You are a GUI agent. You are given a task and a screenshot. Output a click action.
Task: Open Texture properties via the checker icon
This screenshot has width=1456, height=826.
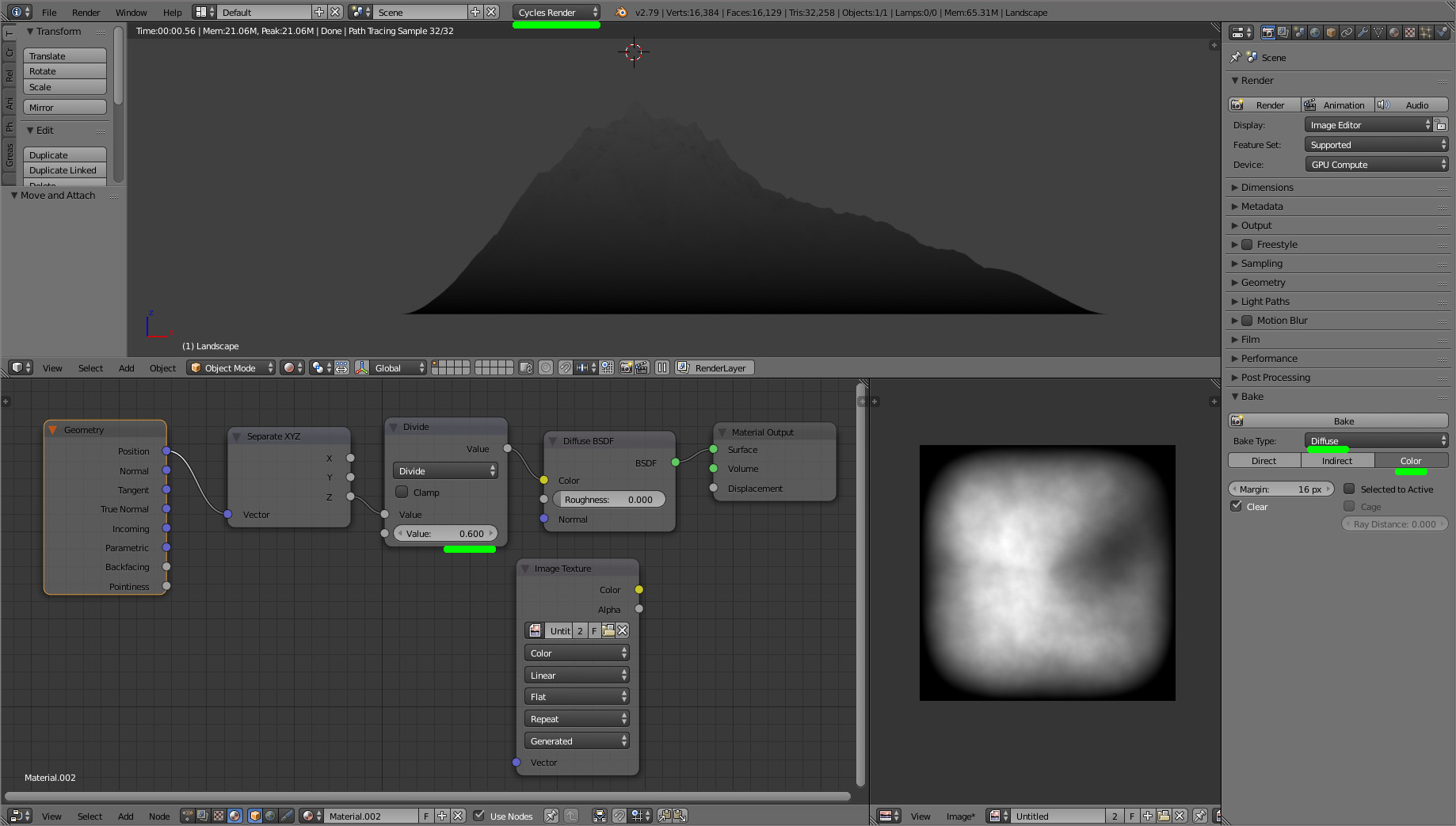(x=1410, y=32)
